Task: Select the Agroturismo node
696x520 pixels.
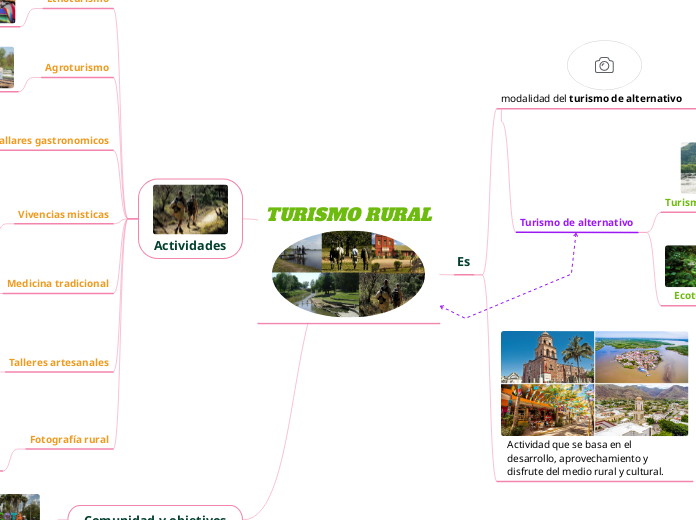Action: click(77, 67)
